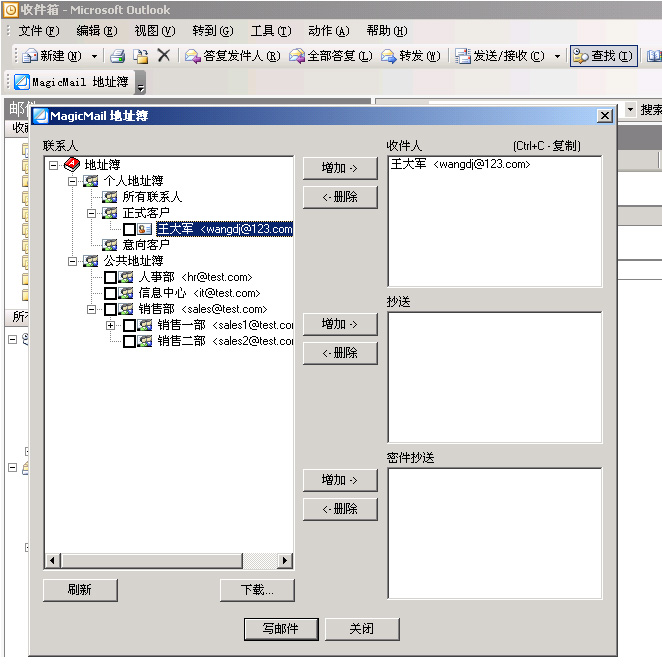Click the scroll right arrow in contacts tree
The image size is (662, 670).
pyautogui.click(x=285, y=560)
